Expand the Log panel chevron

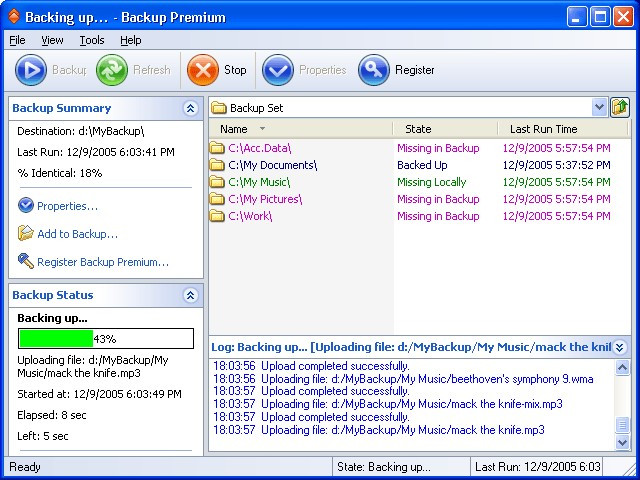(x=620, y=347)
